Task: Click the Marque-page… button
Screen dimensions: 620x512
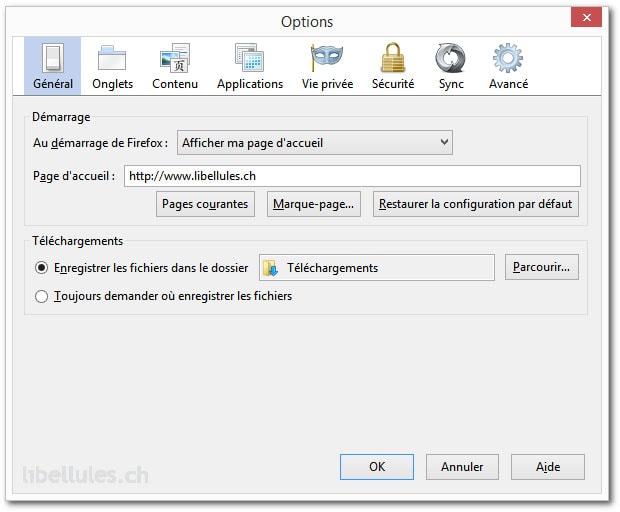Action: (314, 204)
